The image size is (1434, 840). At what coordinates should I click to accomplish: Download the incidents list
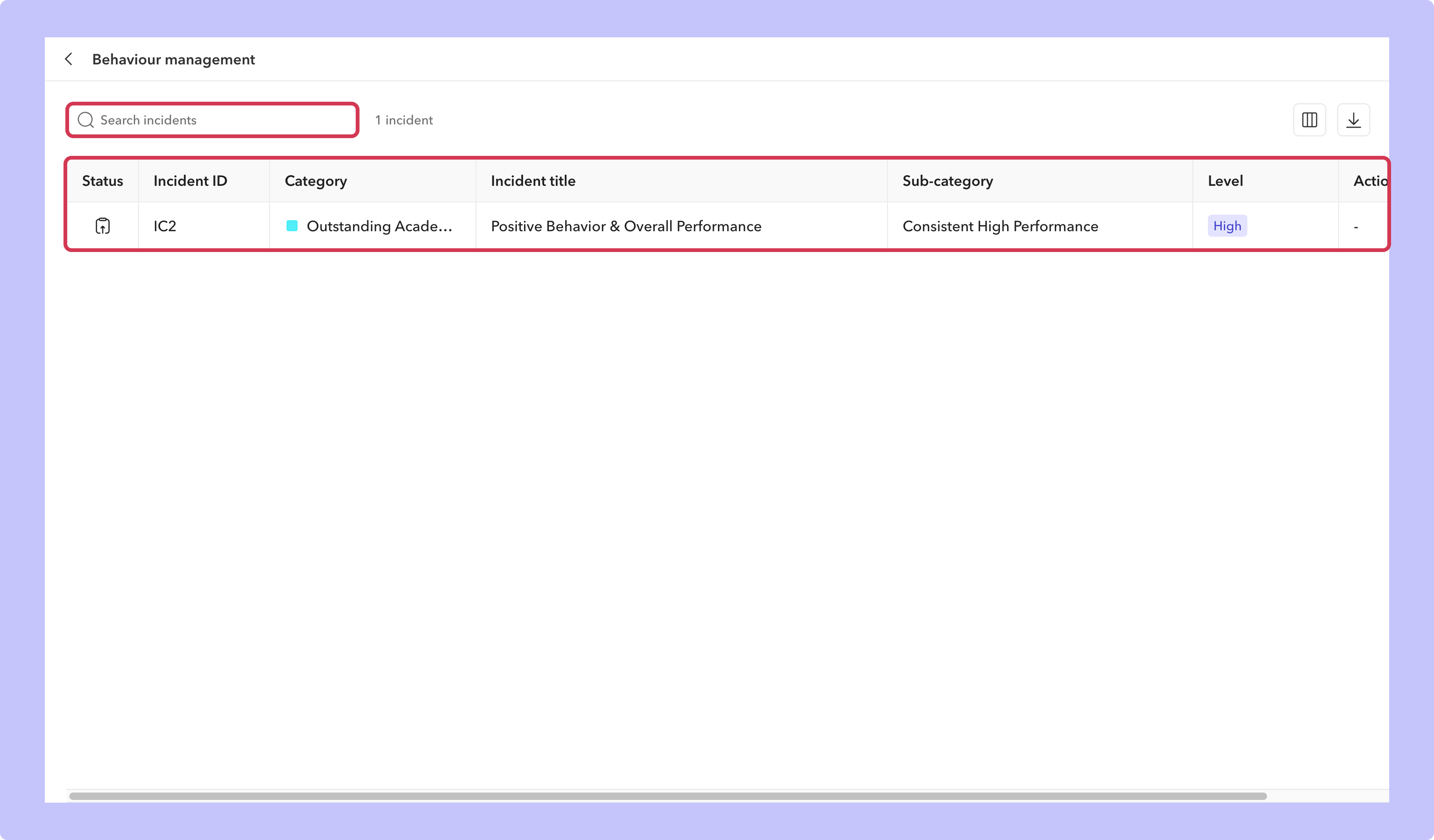(x=1353, y=120)
